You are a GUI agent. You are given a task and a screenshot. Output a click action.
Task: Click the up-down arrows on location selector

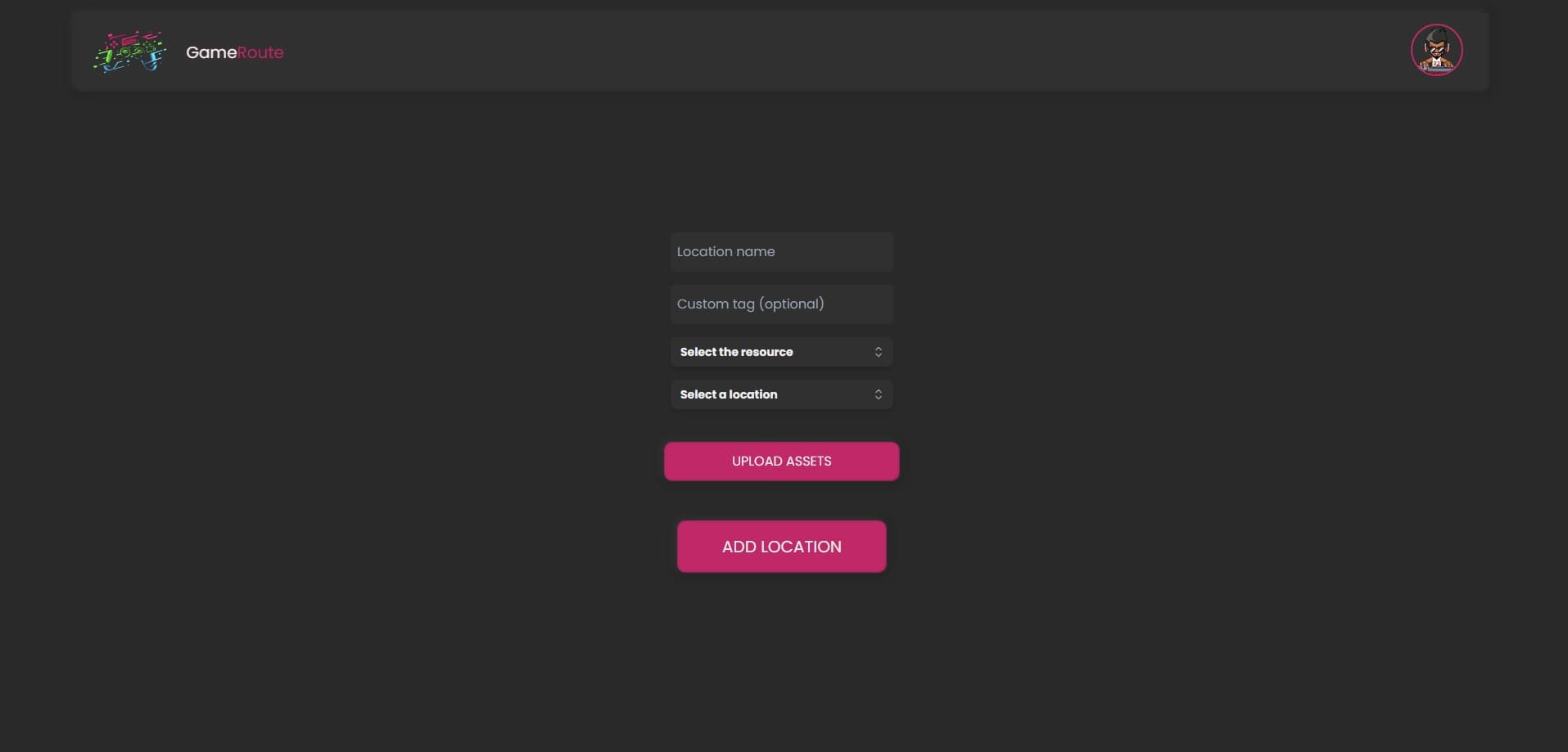878,394
